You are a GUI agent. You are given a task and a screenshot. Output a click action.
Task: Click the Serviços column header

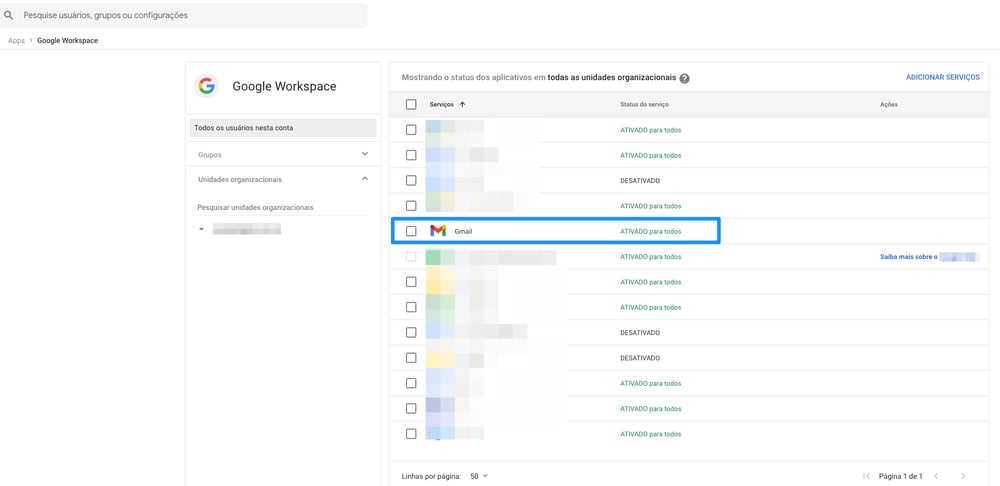tap(441, 105)
